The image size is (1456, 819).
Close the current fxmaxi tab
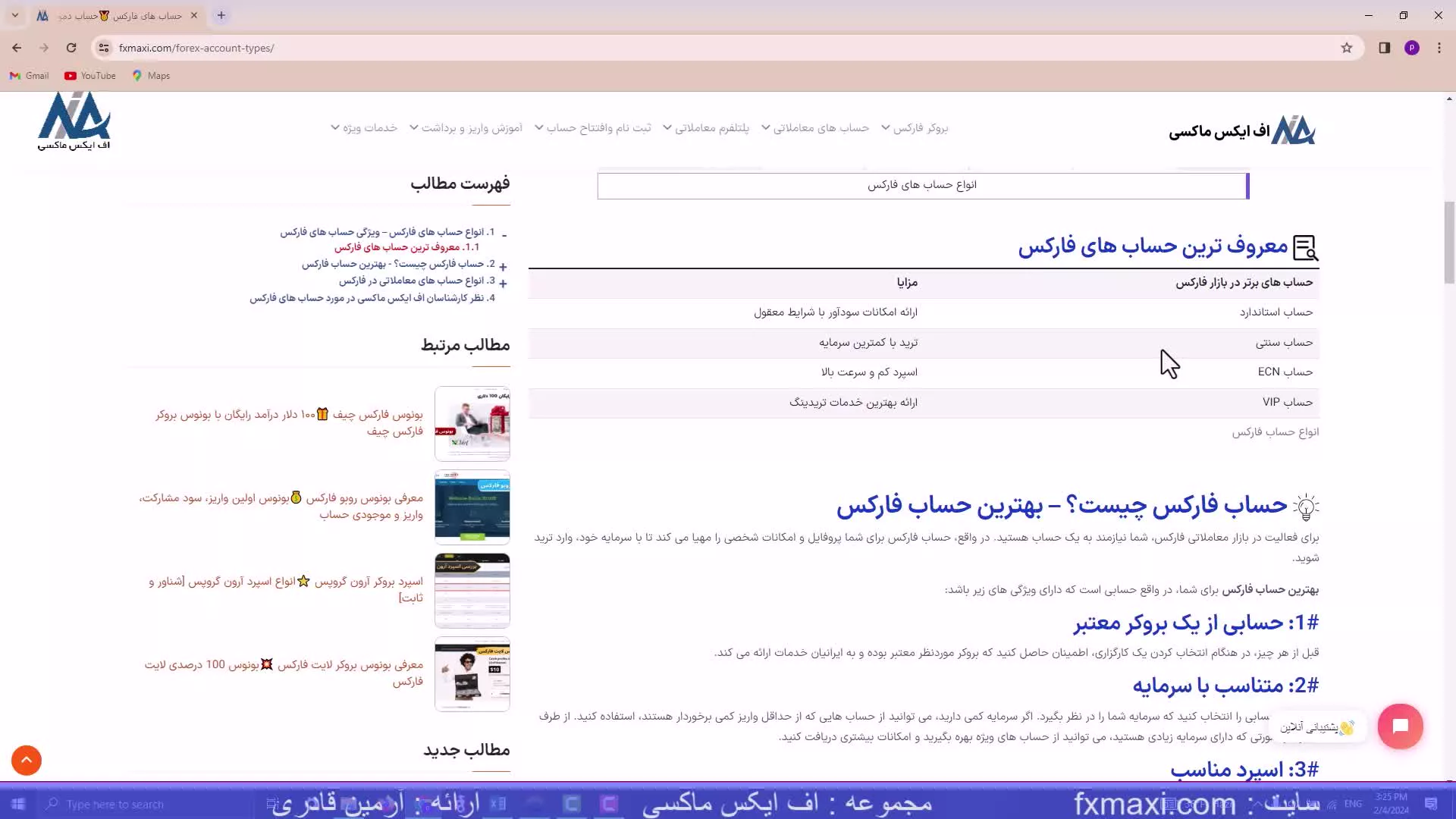pyautogui.click(x=194, y=15)
